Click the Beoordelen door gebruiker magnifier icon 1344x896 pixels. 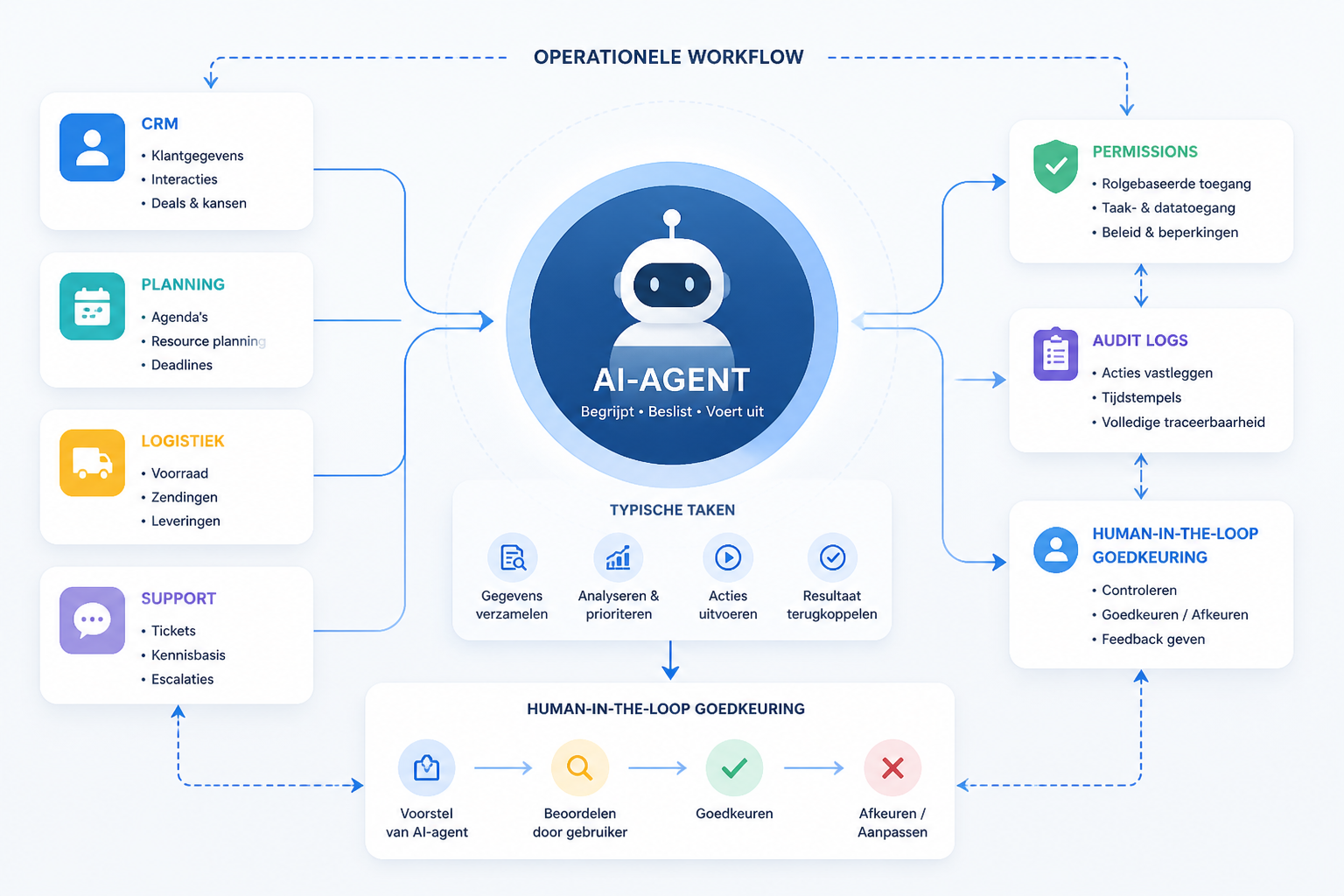pyautogui.click(x=579, y=768)
